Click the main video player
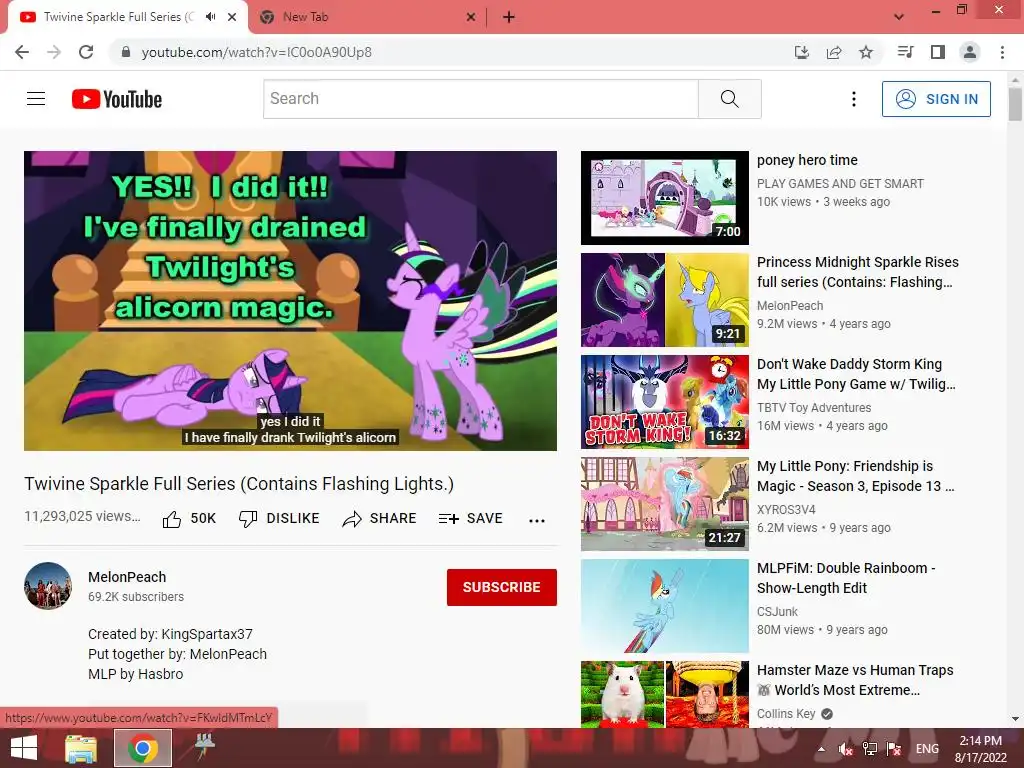The width and height of the screenshot is (1024, 768). coord(291,301)
